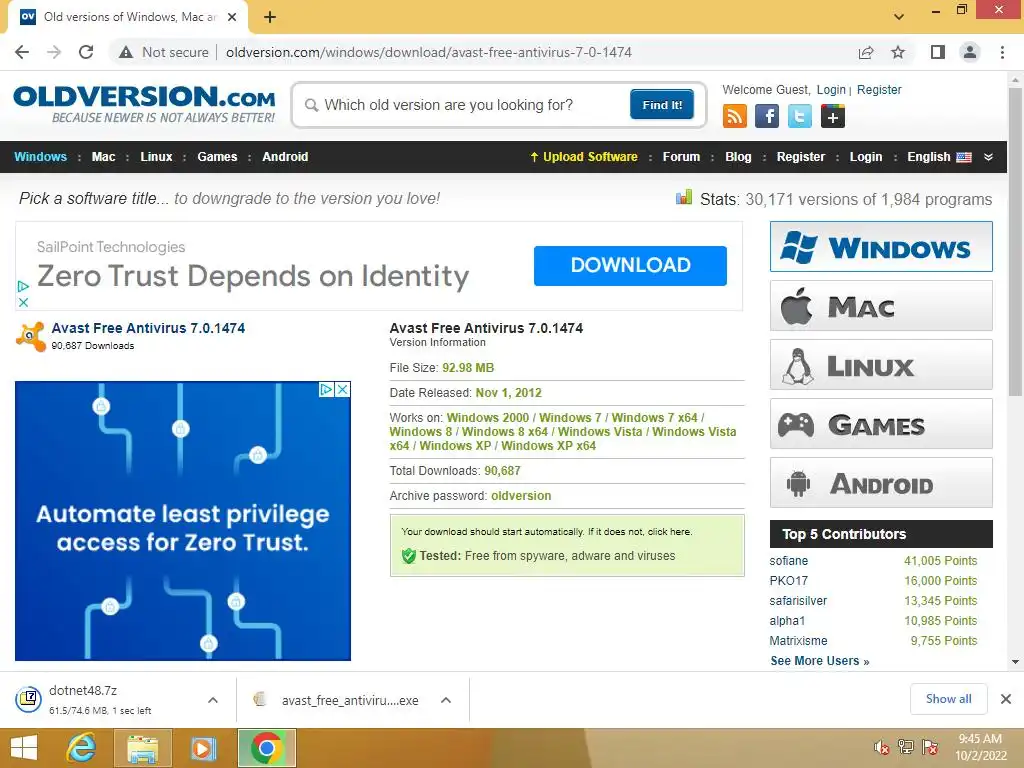Click Show all downloads button

(x=948, y=699)
